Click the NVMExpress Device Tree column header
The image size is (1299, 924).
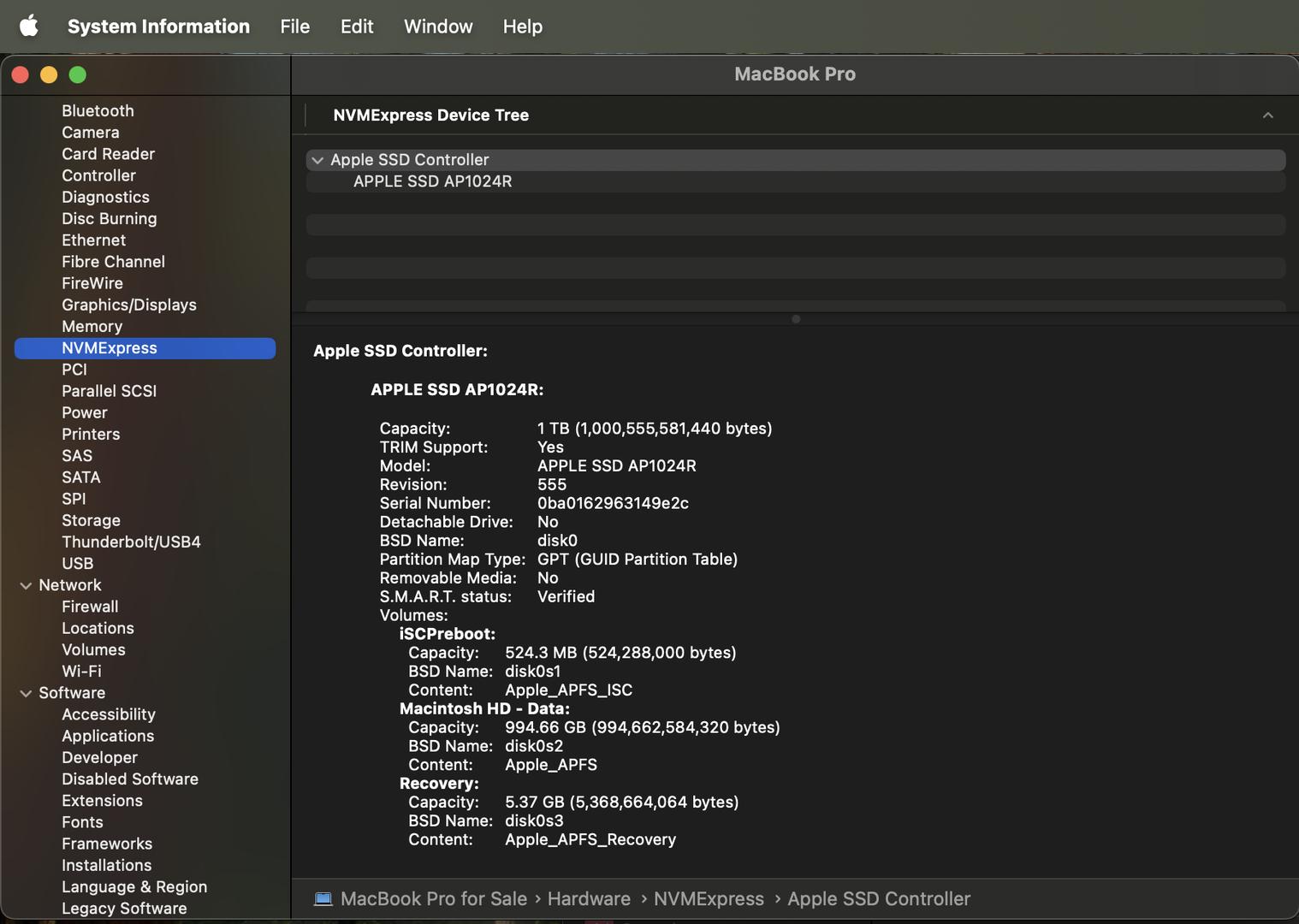point(430,115)
